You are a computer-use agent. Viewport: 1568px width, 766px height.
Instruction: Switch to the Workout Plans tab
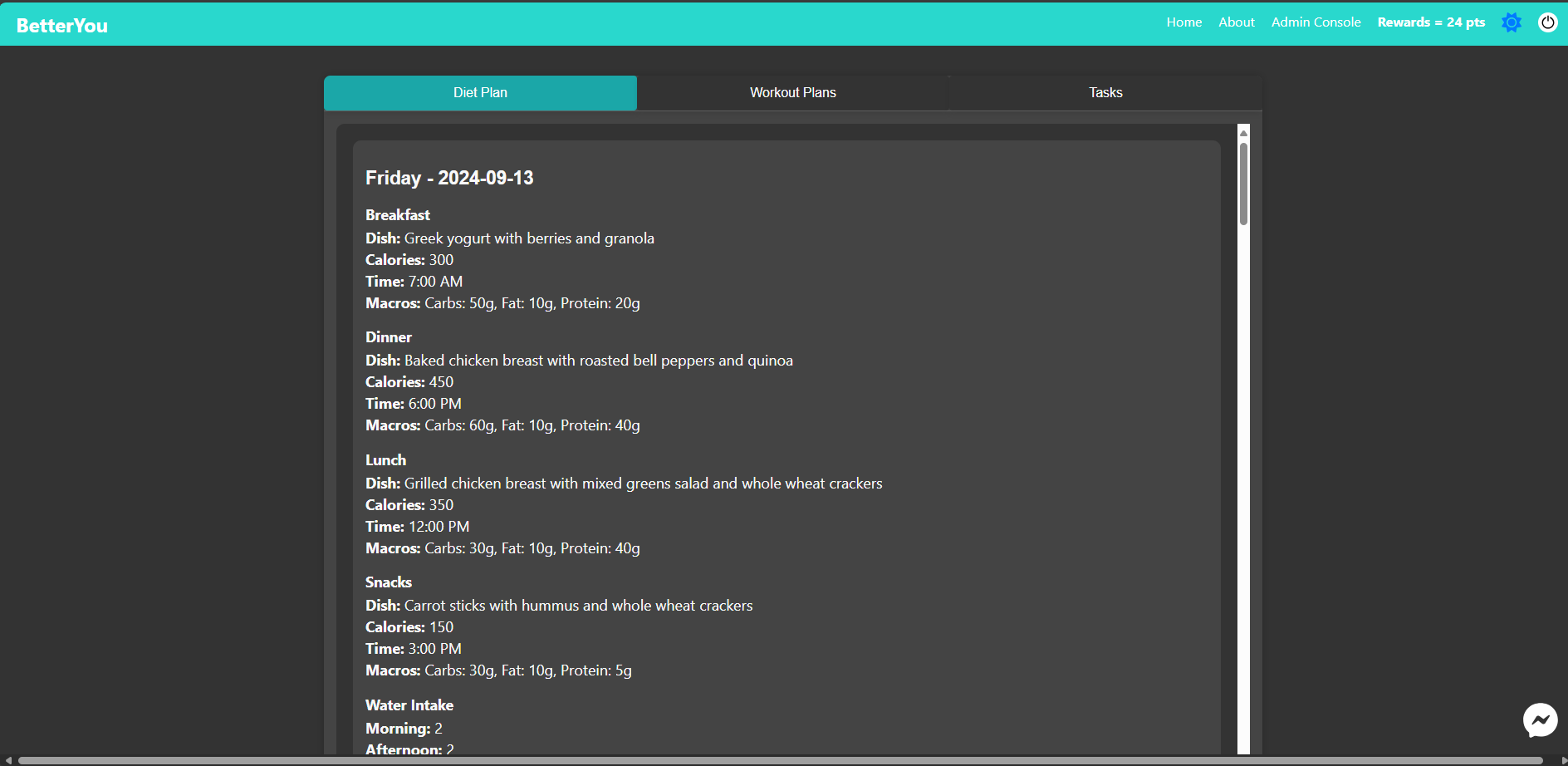point(793,93)
